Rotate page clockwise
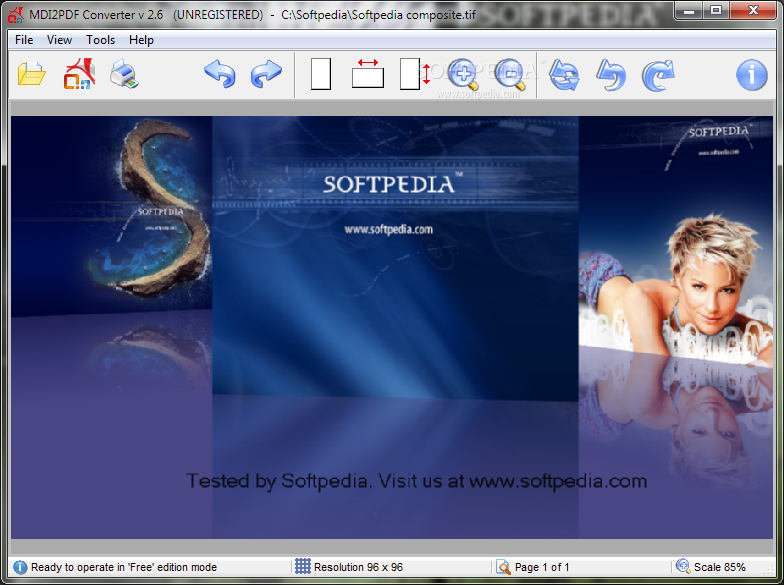Screen dimensions: 784x585 click(658, 75)
